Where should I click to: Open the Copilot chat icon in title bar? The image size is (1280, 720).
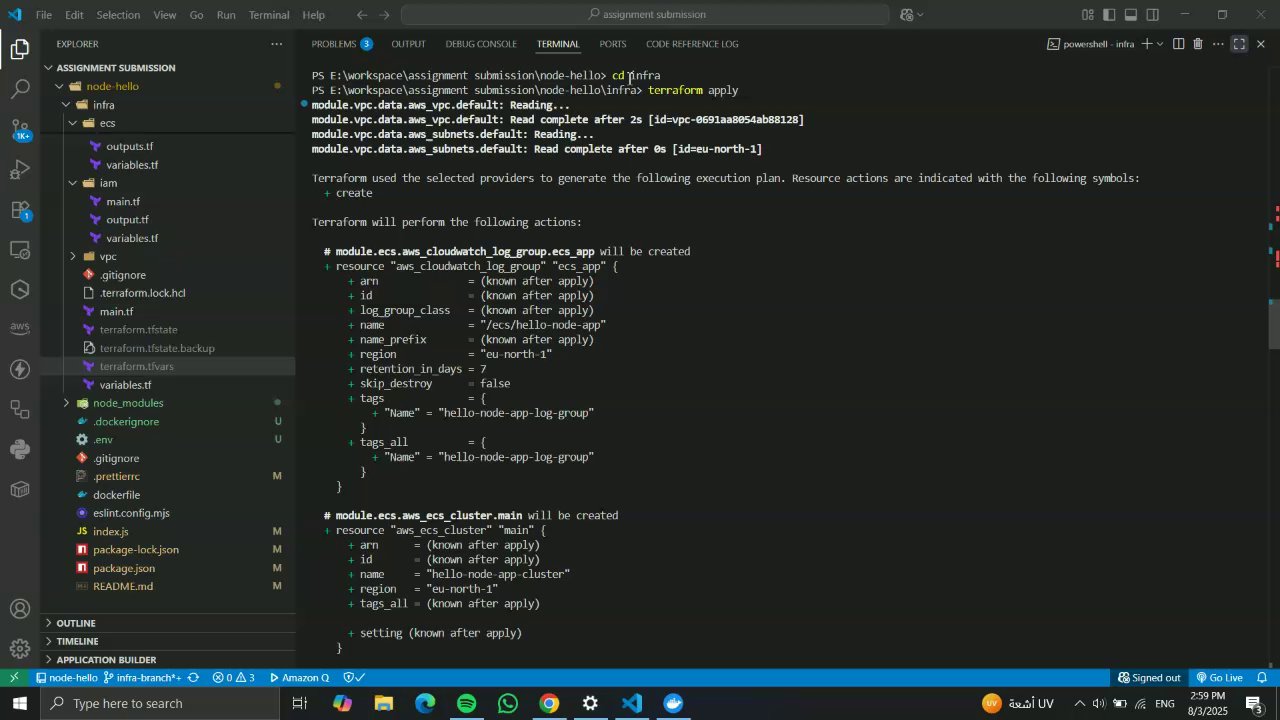click(907, 15)
